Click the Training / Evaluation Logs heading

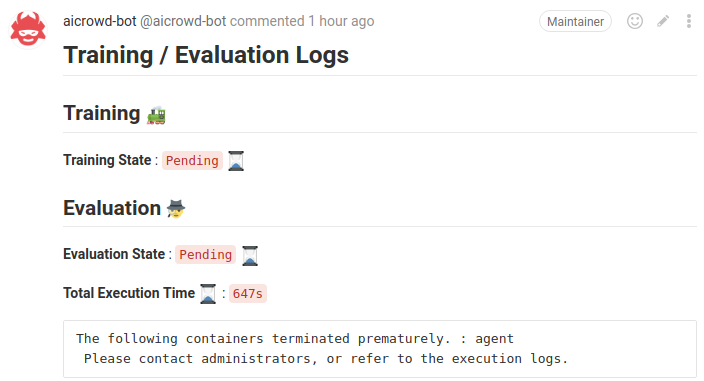pos(206,55)
